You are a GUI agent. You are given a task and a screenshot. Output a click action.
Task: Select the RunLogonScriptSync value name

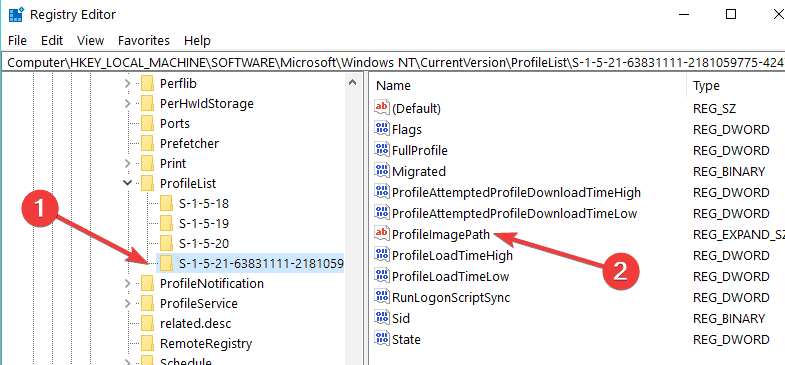point(451,298)
